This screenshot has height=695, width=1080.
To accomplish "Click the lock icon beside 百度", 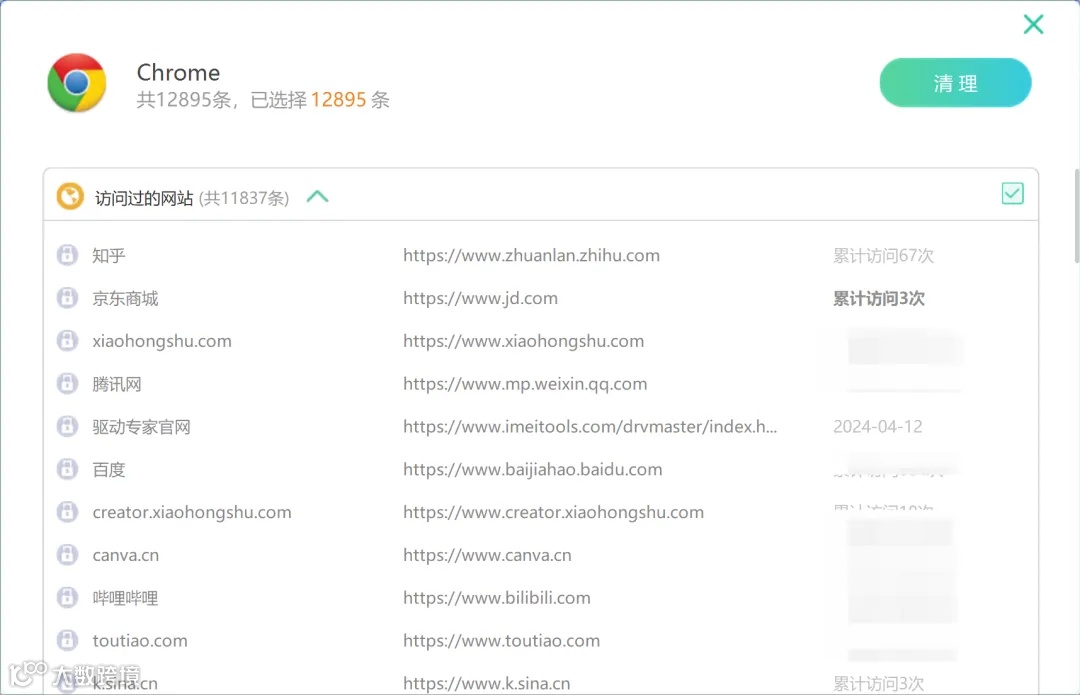I will (x=67, y=469).
